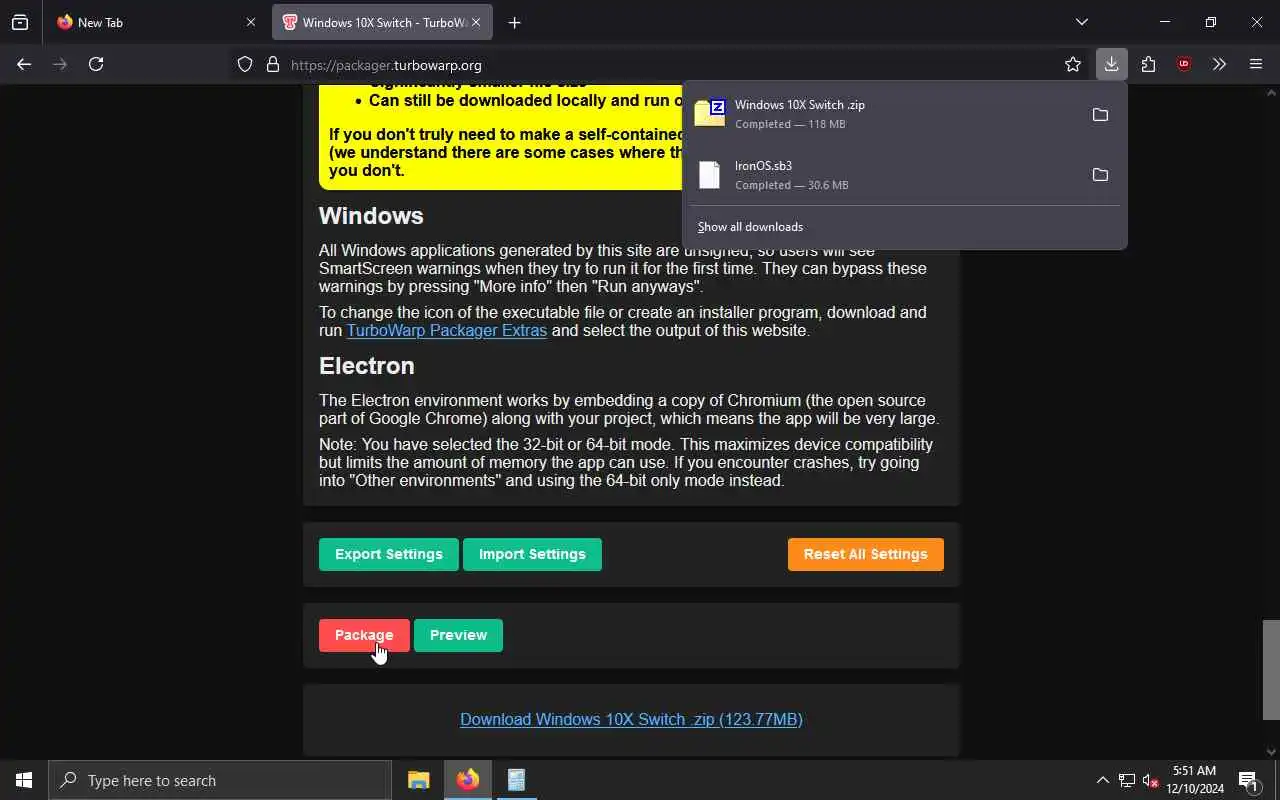Go forward one page
Image resolution: width=1280 pixels, height=800 pixels.
click(60, 64)
